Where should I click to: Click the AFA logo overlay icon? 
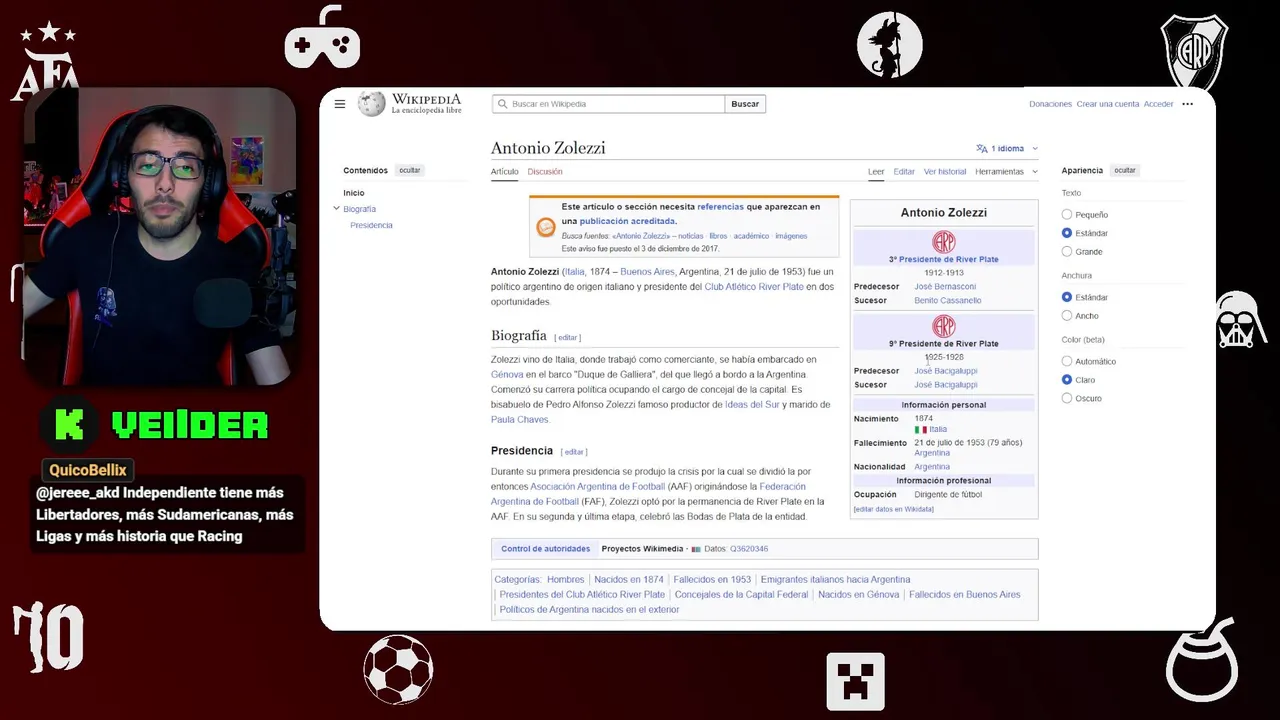46,62
